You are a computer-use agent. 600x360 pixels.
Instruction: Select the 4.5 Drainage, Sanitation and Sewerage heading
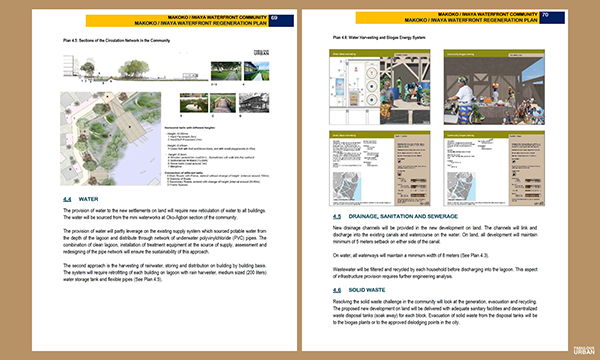coord(395,216)
